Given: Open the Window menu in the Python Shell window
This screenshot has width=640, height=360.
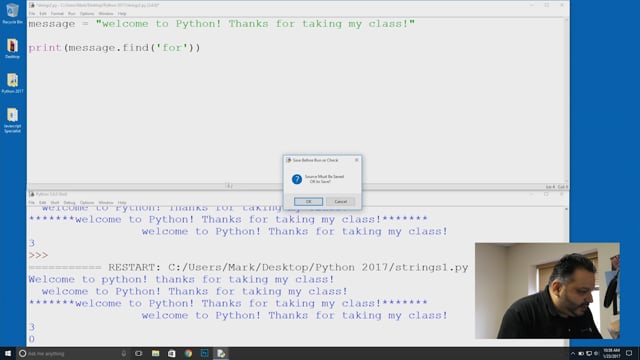Looking at the screenshot, I should click(x=106, y=202).
